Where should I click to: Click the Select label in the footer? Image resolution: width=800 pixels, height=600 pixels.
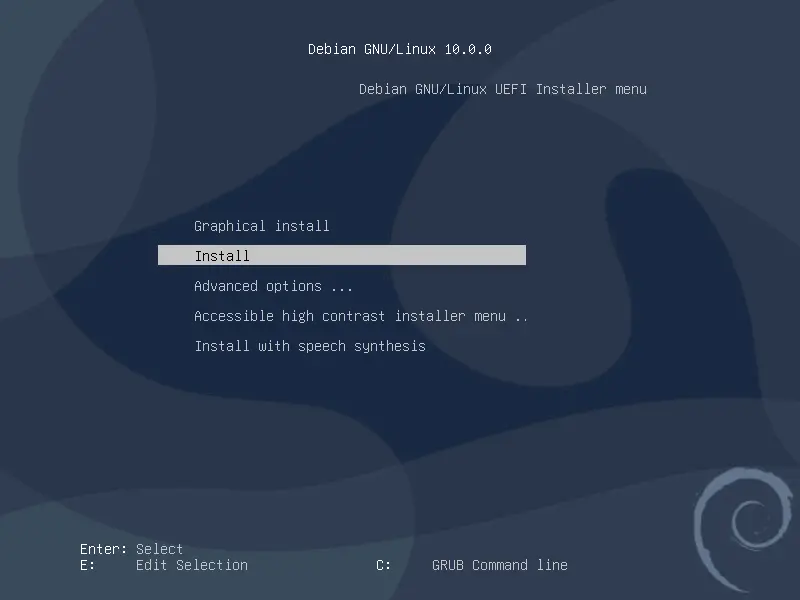point(160,548)
